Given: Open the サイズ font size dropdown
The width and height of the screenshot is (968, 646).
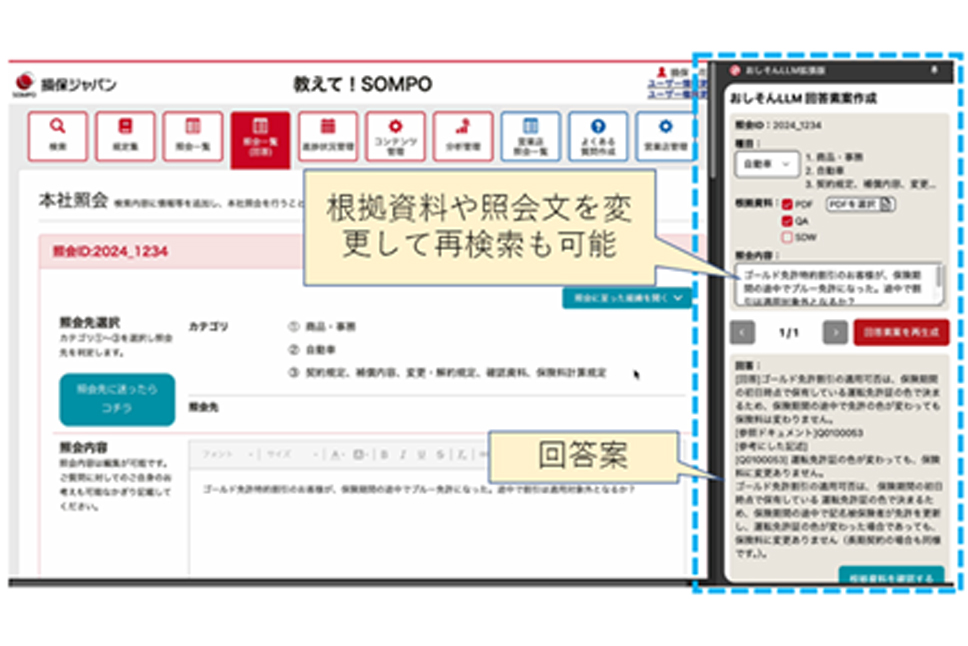Looking at the screenshot, I should 293,455.
